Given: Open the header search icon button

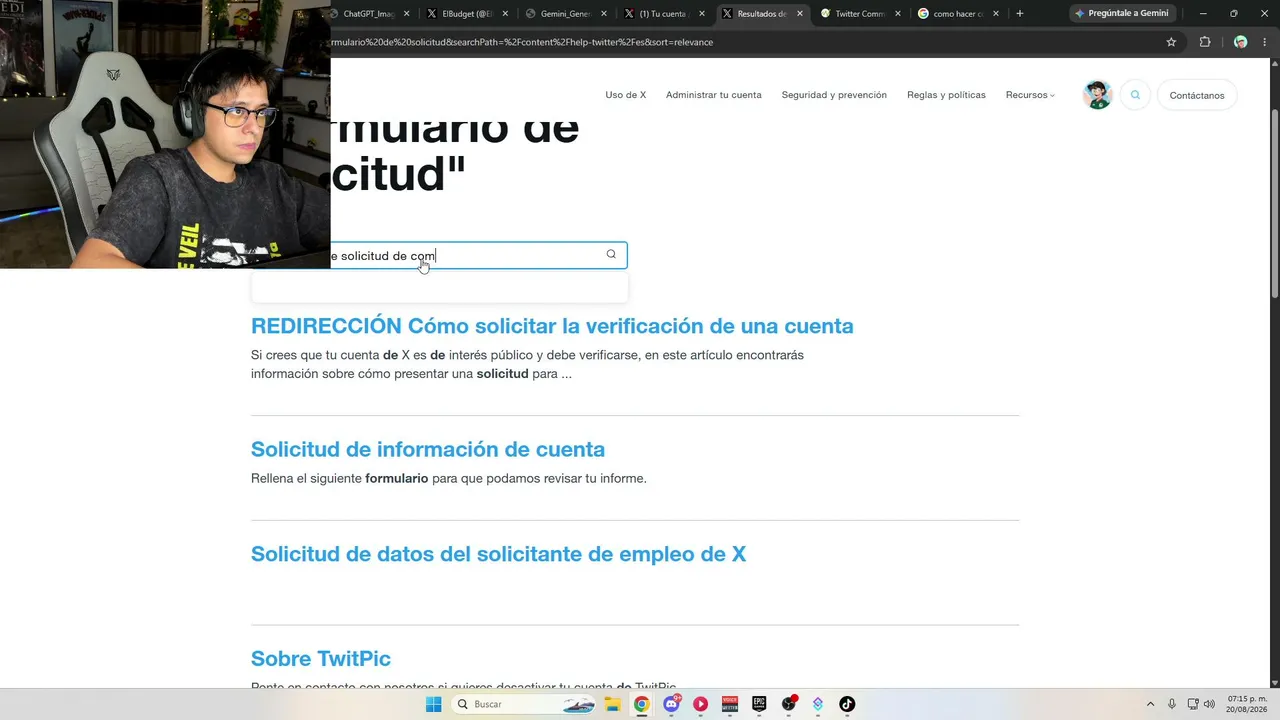Looking at the screenshot, I should pyautogui.click(x=1135, y=95).
